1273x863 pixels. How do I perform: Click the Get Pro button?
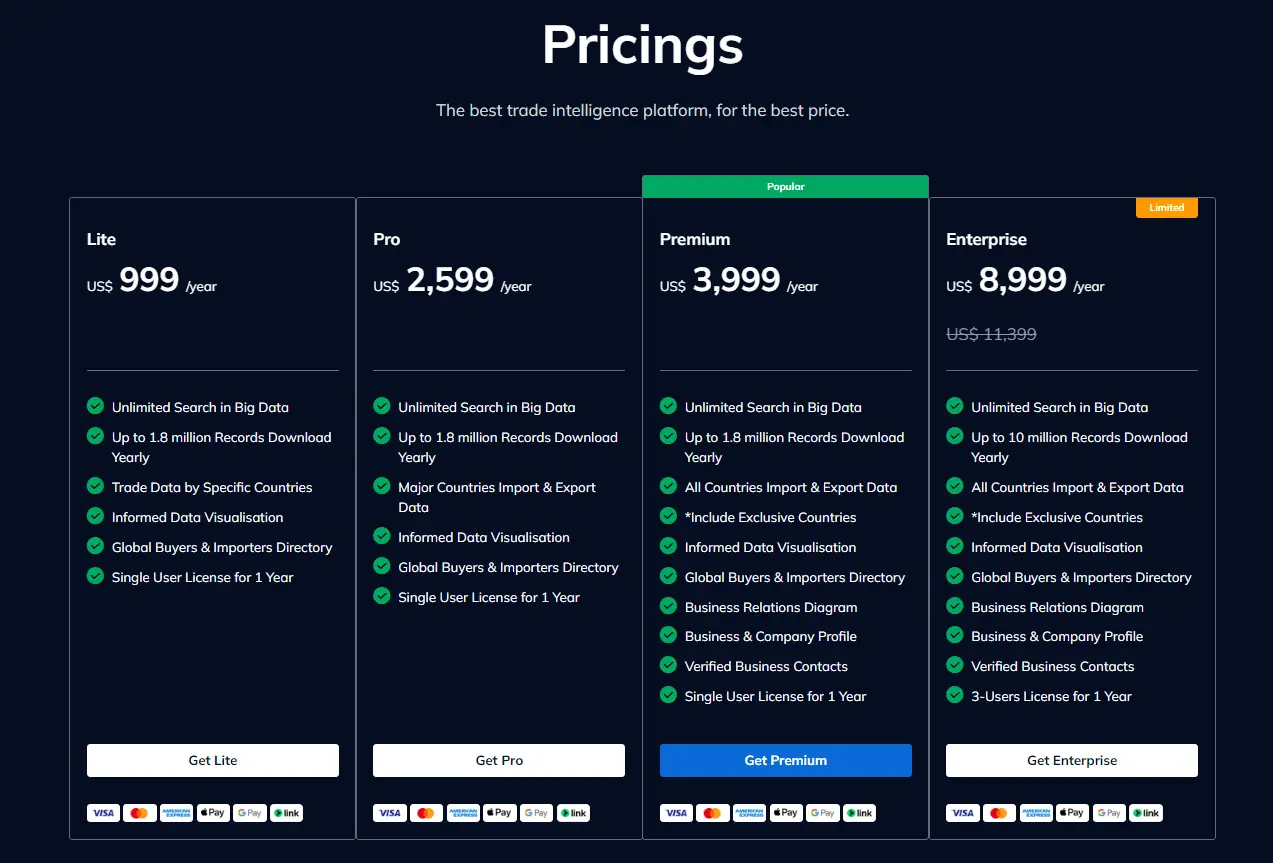point(499,760)
